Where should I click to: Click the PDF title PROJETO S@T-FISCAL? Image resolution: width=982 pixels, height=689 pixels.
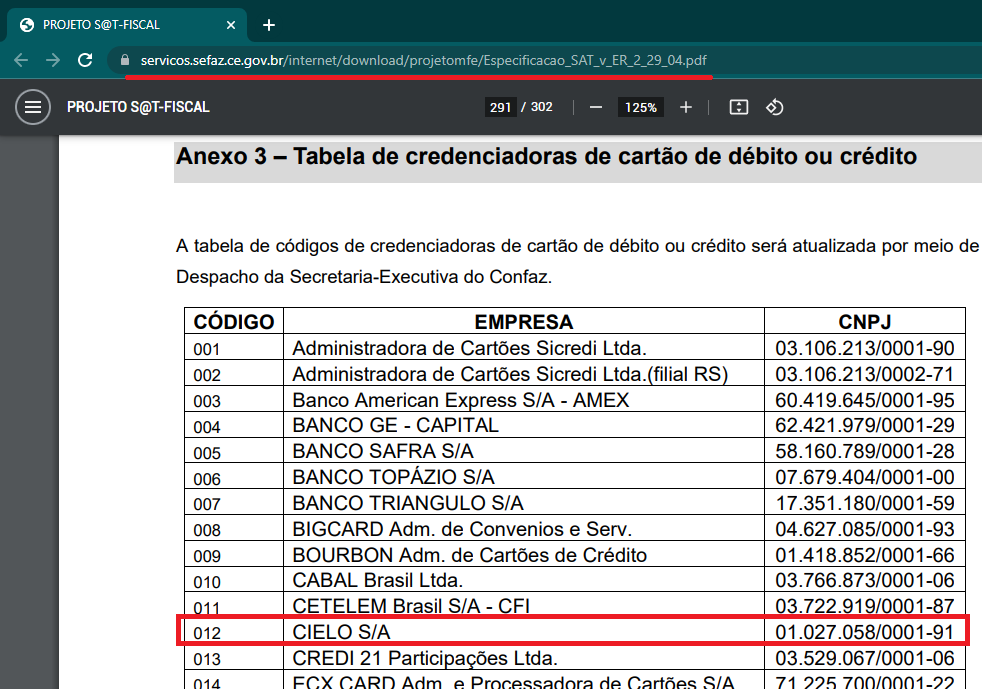point(138,107)
